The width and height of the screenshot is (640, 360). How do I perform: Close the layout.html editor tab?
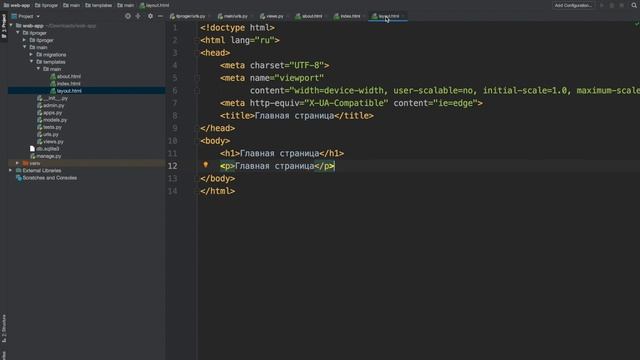point(403,16)
